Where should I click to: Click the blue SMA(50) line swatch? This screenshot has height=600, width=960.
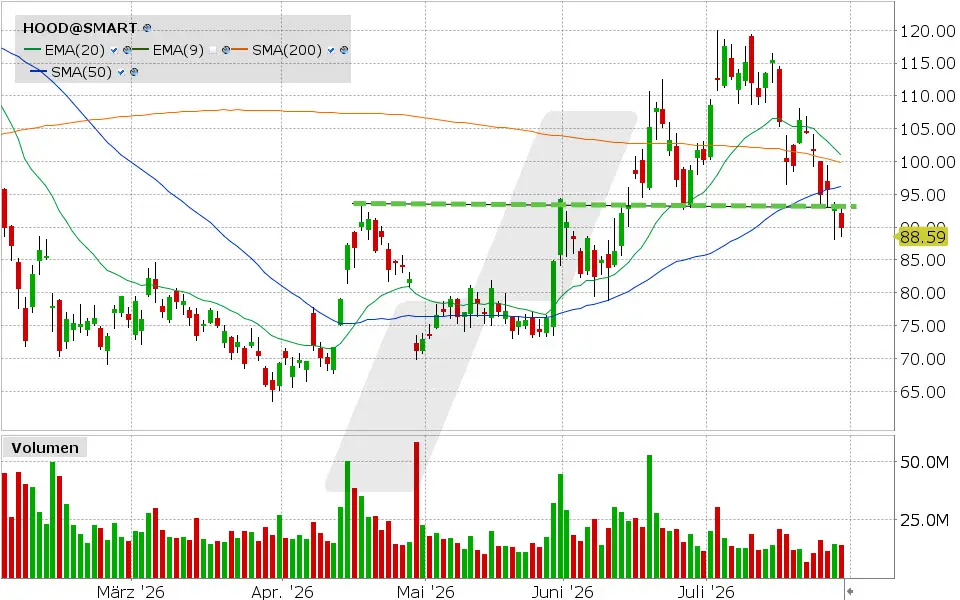click(x=39, y=71)
